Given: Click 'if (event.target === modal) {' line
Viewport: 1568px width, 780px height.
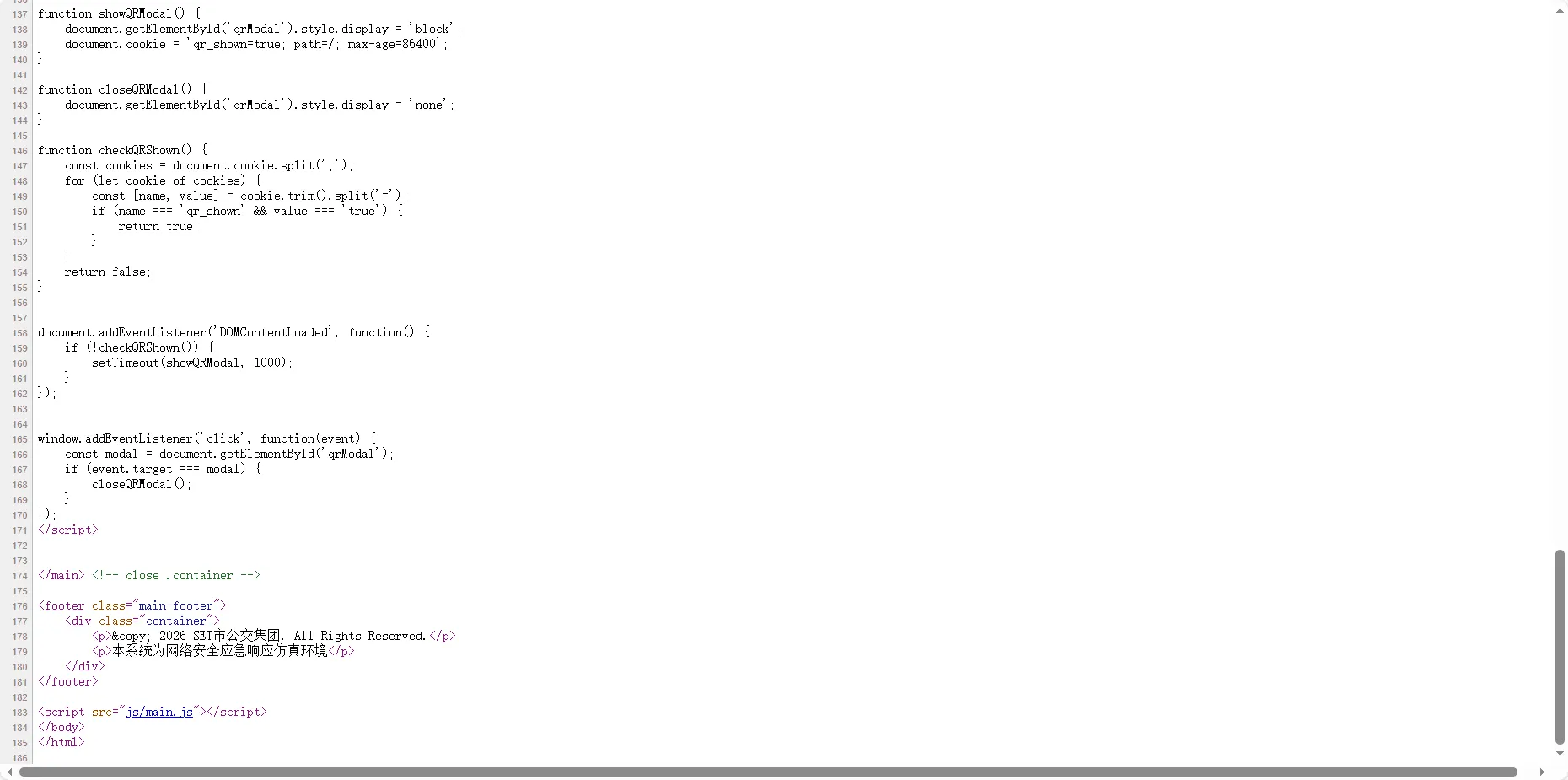Looking at the screenshot, I should point(164,469).
